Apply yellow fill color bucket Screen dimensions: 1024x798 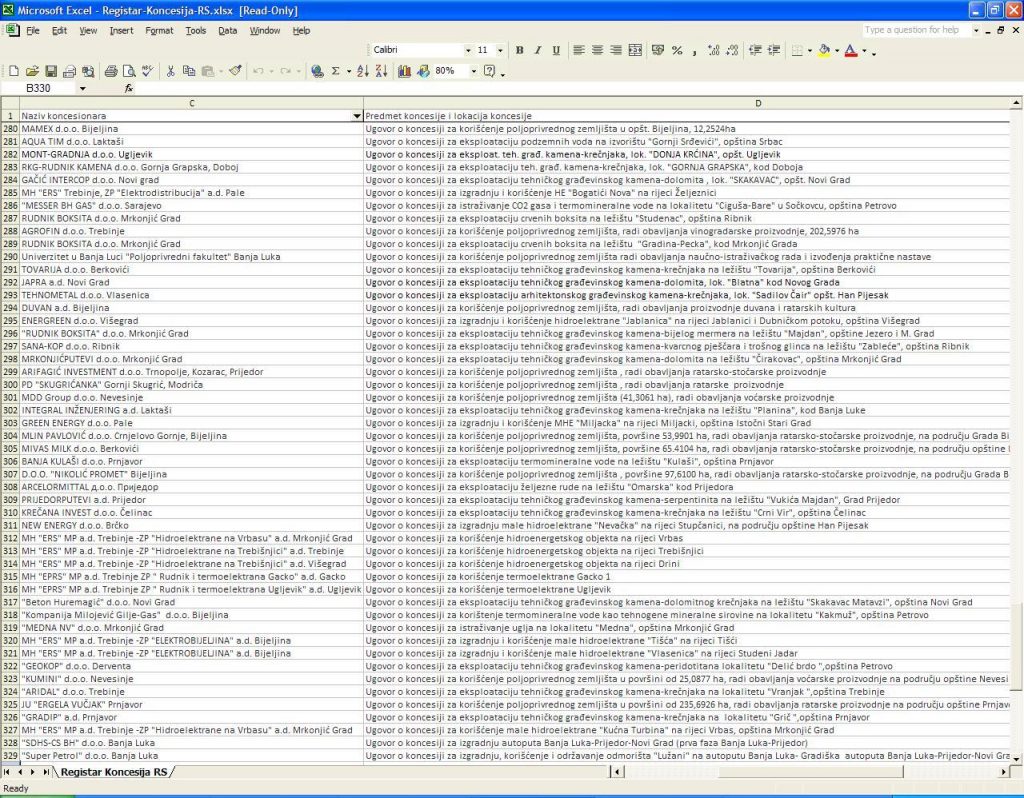click(824, 50)
